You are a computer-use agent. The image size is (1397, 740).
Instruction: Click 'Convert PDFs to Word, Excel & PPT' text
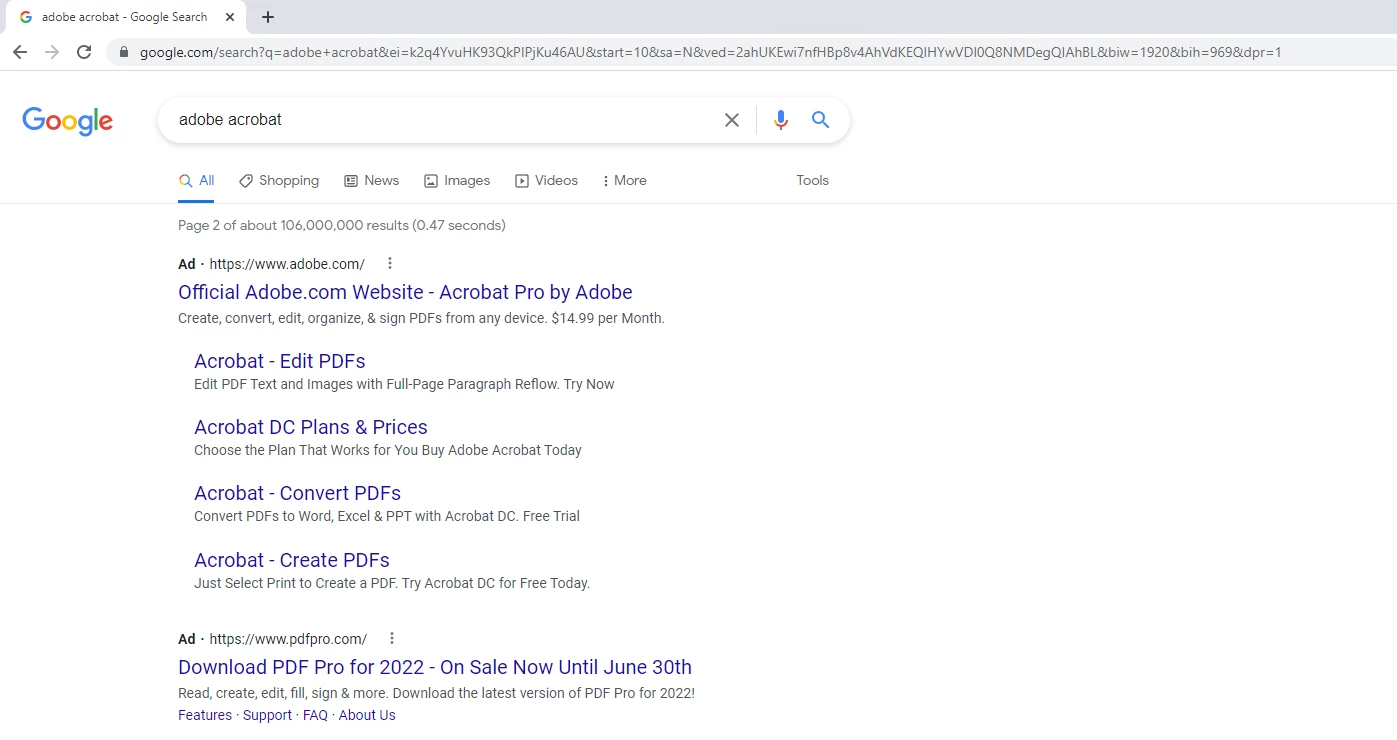387,516
